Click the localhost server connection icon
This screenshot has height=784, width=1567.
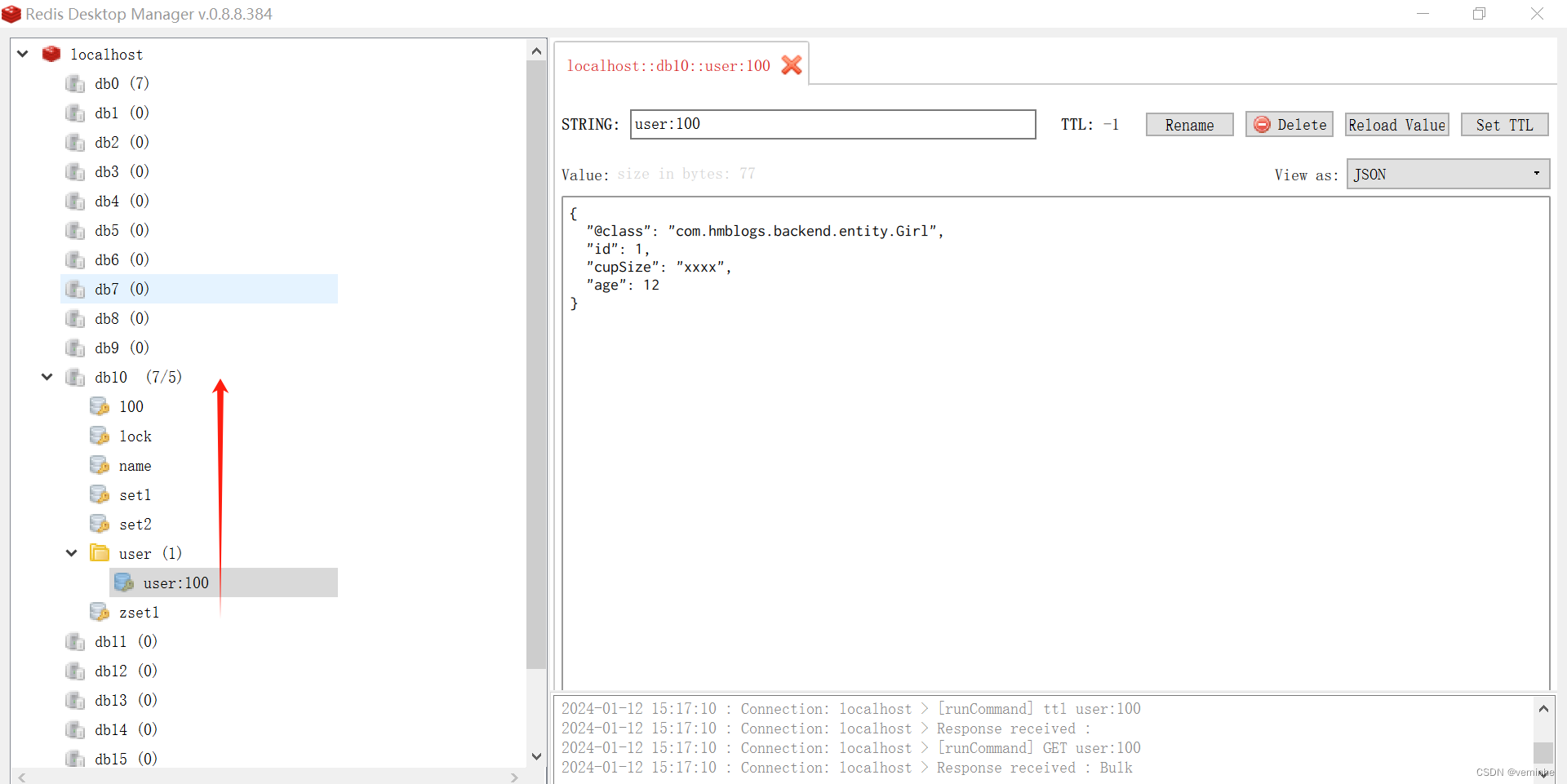(x=51, y=54)
